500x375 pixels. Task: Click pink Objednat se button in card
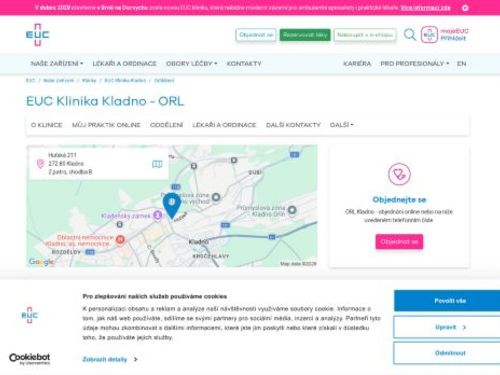click(x=399, y=242)
